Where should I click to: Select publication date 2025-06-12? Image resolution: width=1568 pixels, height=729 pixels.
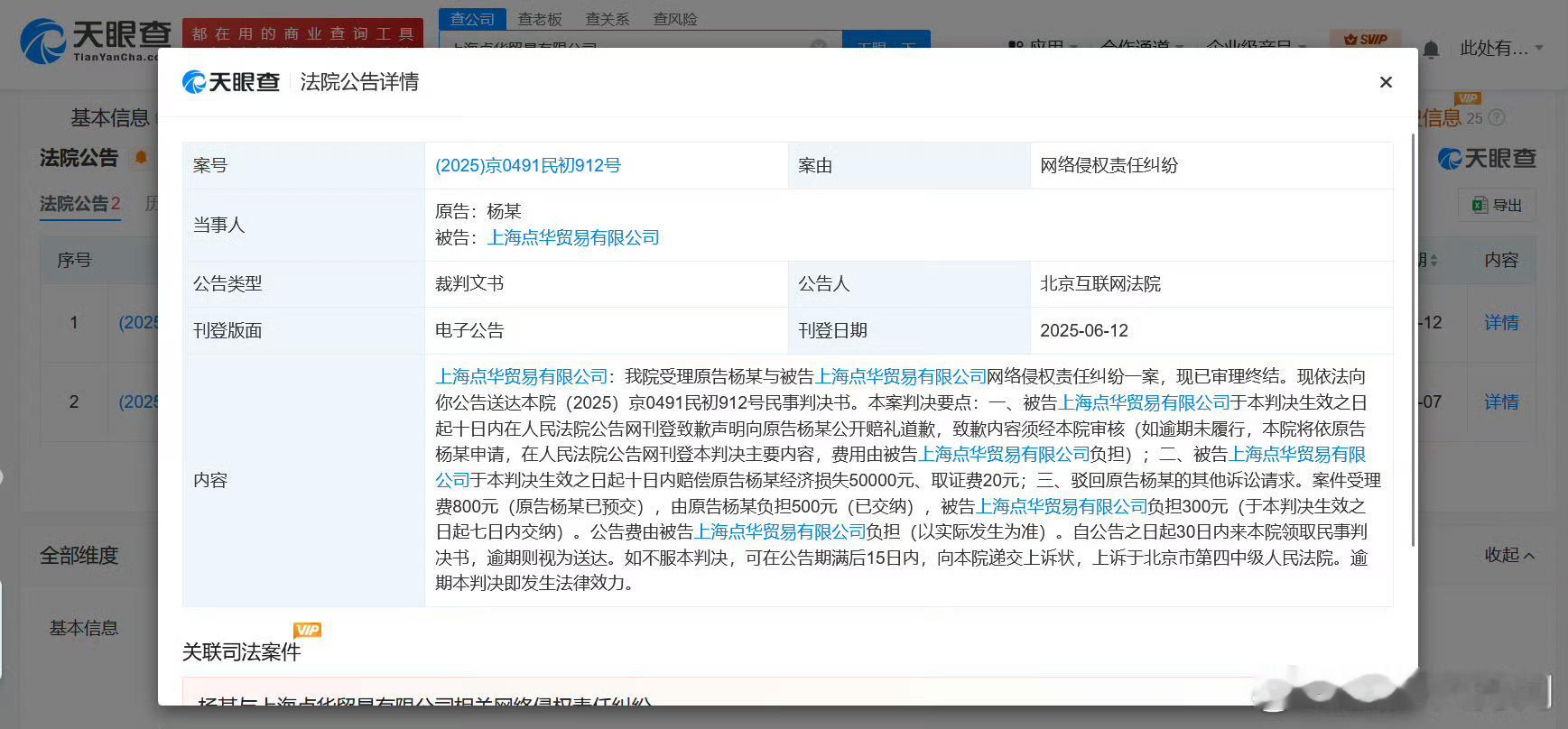pyautogui.click(x=1084, y=330)
